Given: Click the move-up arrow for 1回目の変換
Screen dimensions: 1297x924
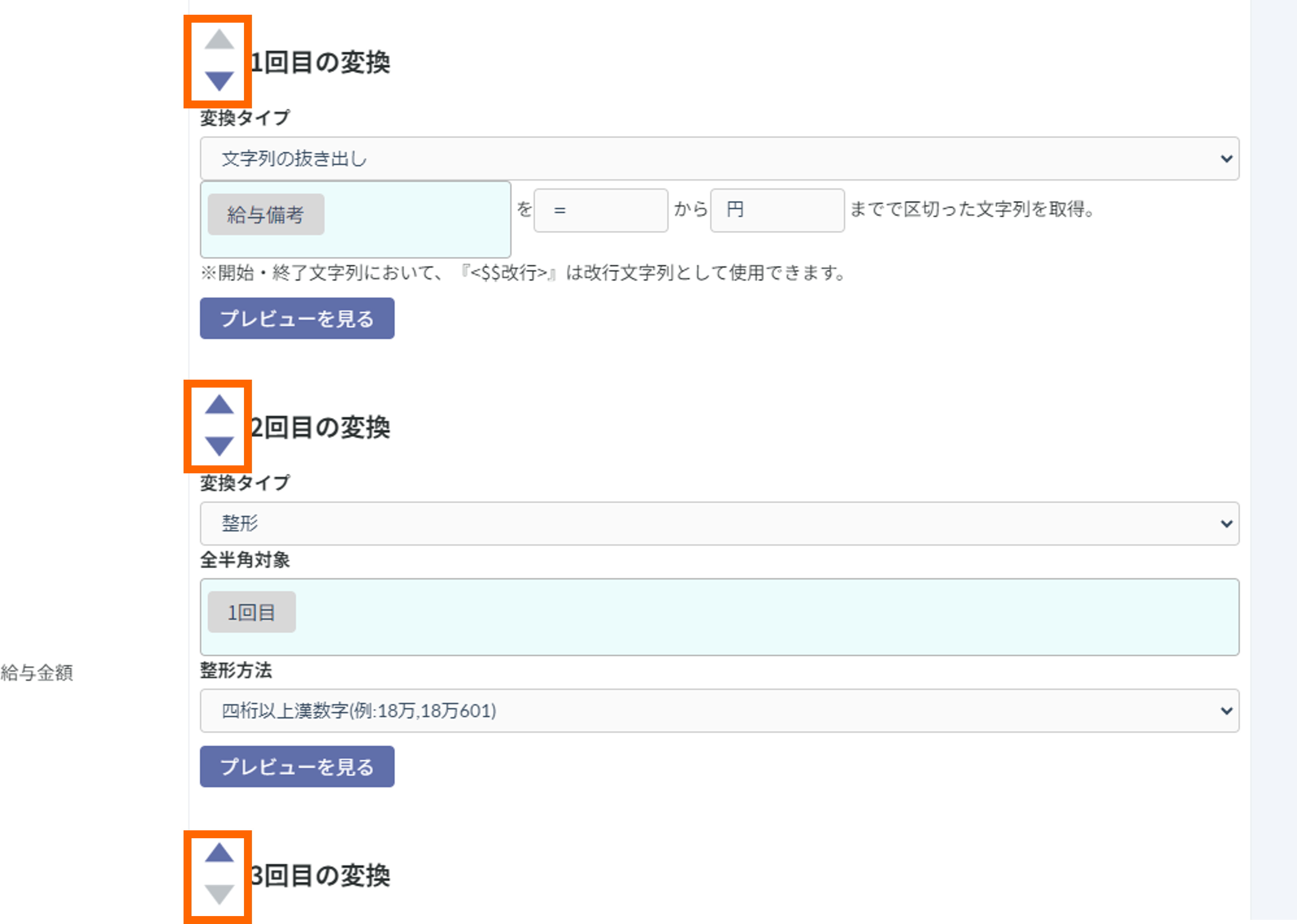Looking at the screenshot, I should pos(219,39).
